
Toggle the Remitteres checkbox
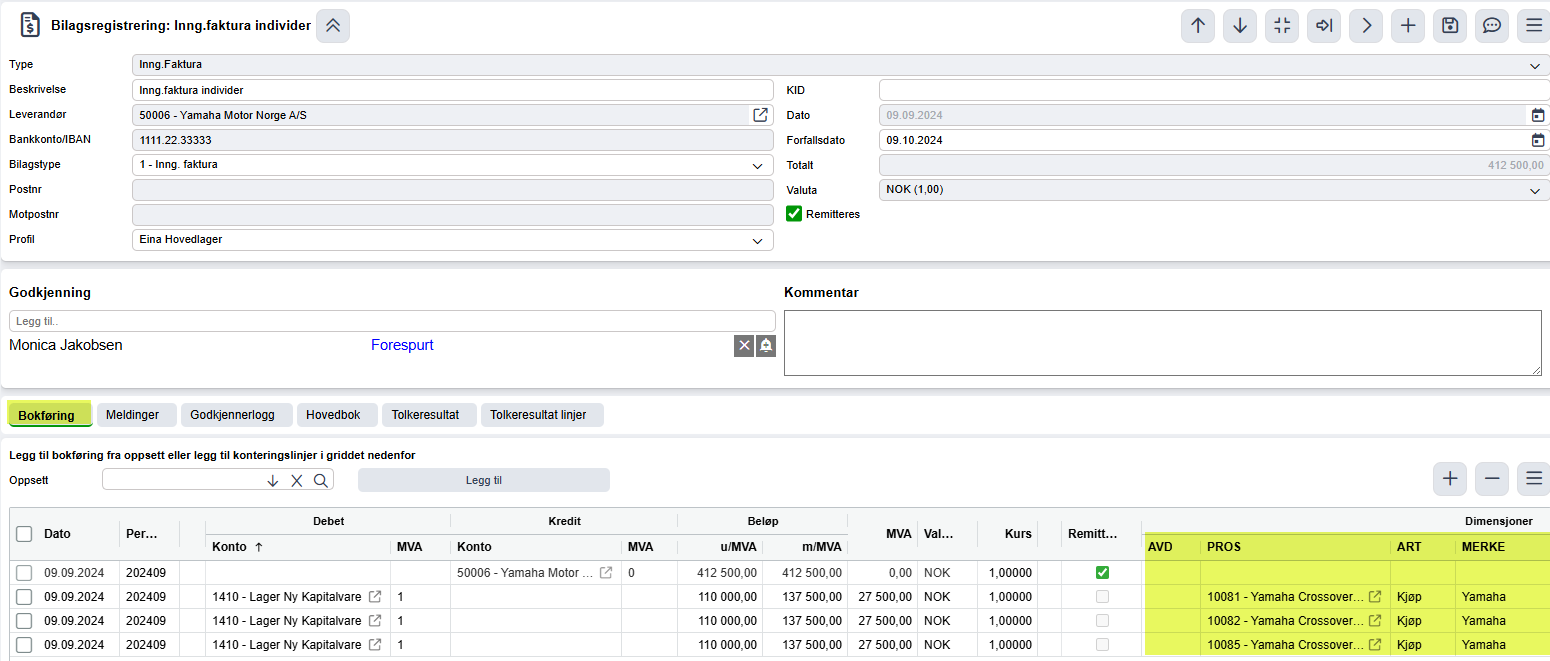[x=794, y=214]
